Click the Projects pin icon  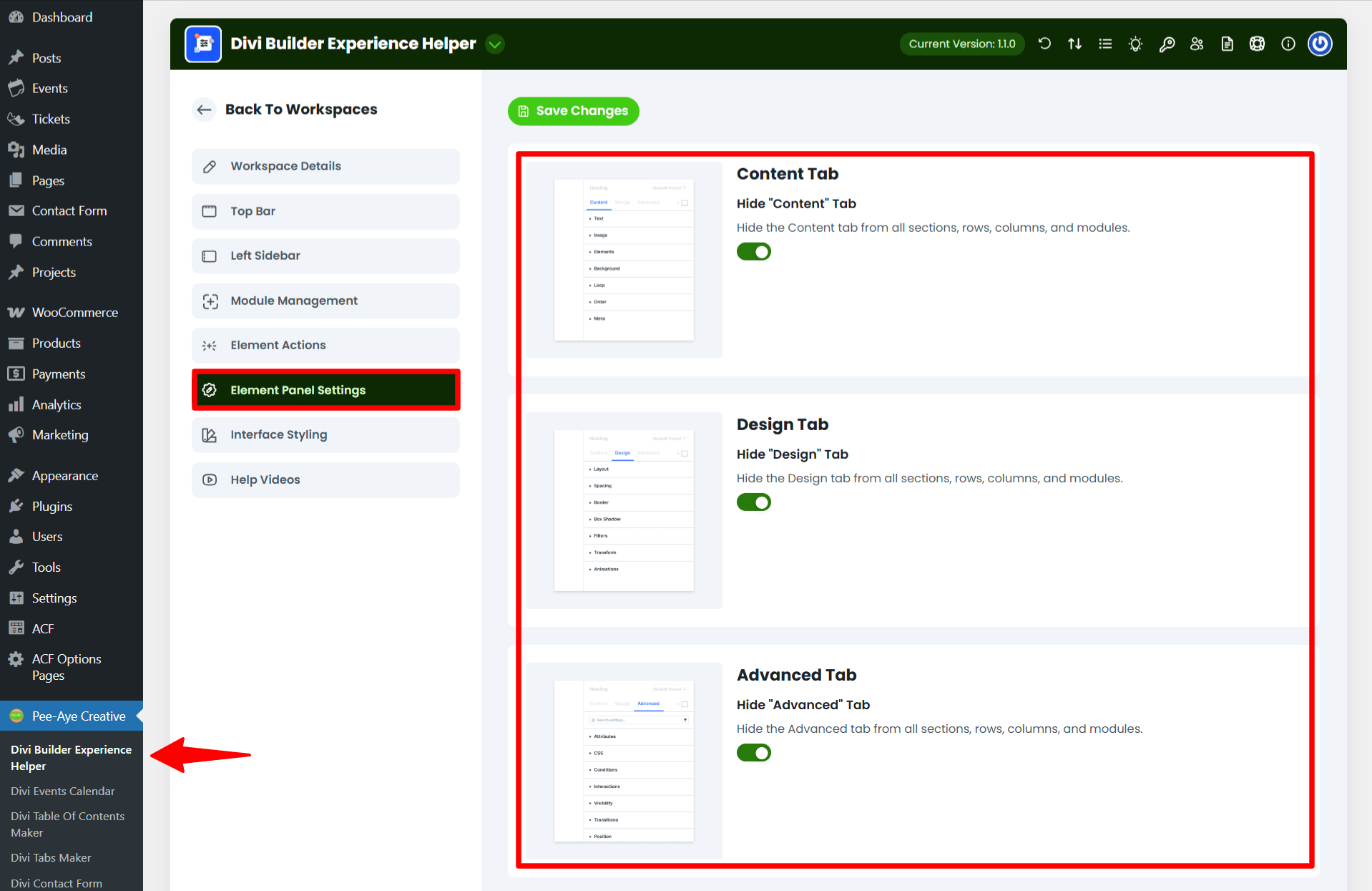[x=16, y=272]
